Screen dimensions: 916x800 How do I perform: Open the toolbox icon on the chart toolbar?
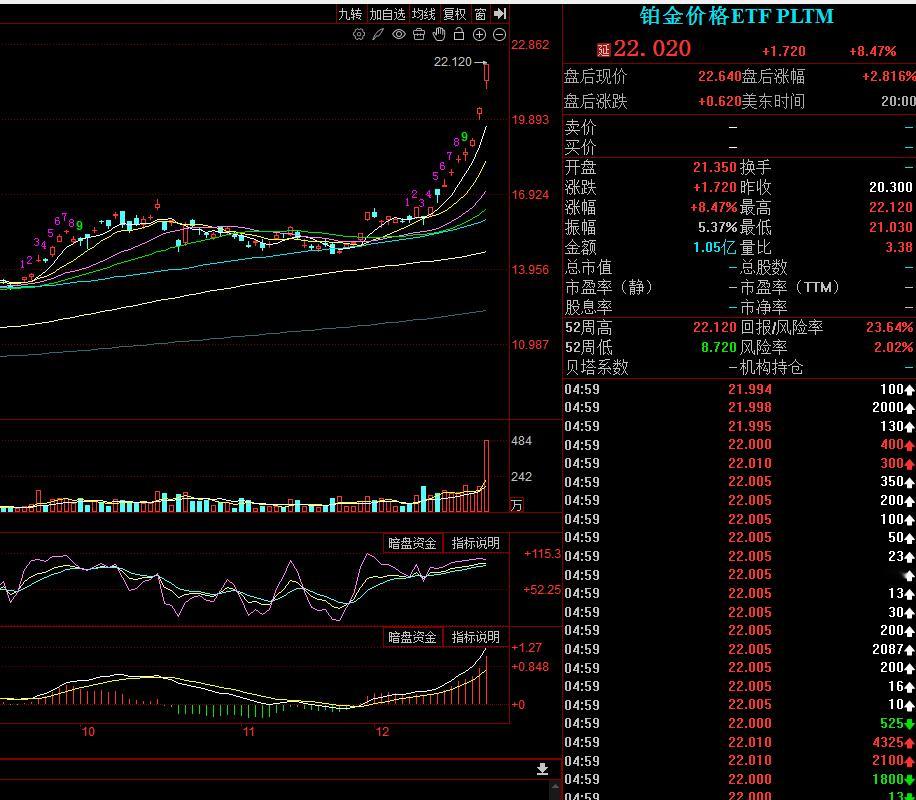[419, 33]
